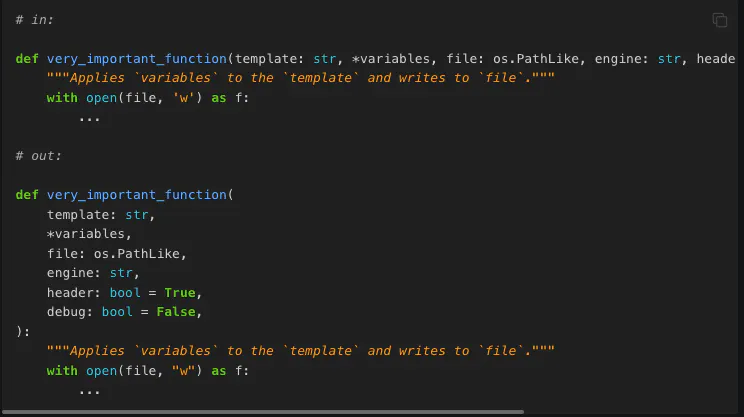Click the '*variables,' parameter line
Image resolution: width=744 pixels, height=417 pixels.
tap(89, 234)
